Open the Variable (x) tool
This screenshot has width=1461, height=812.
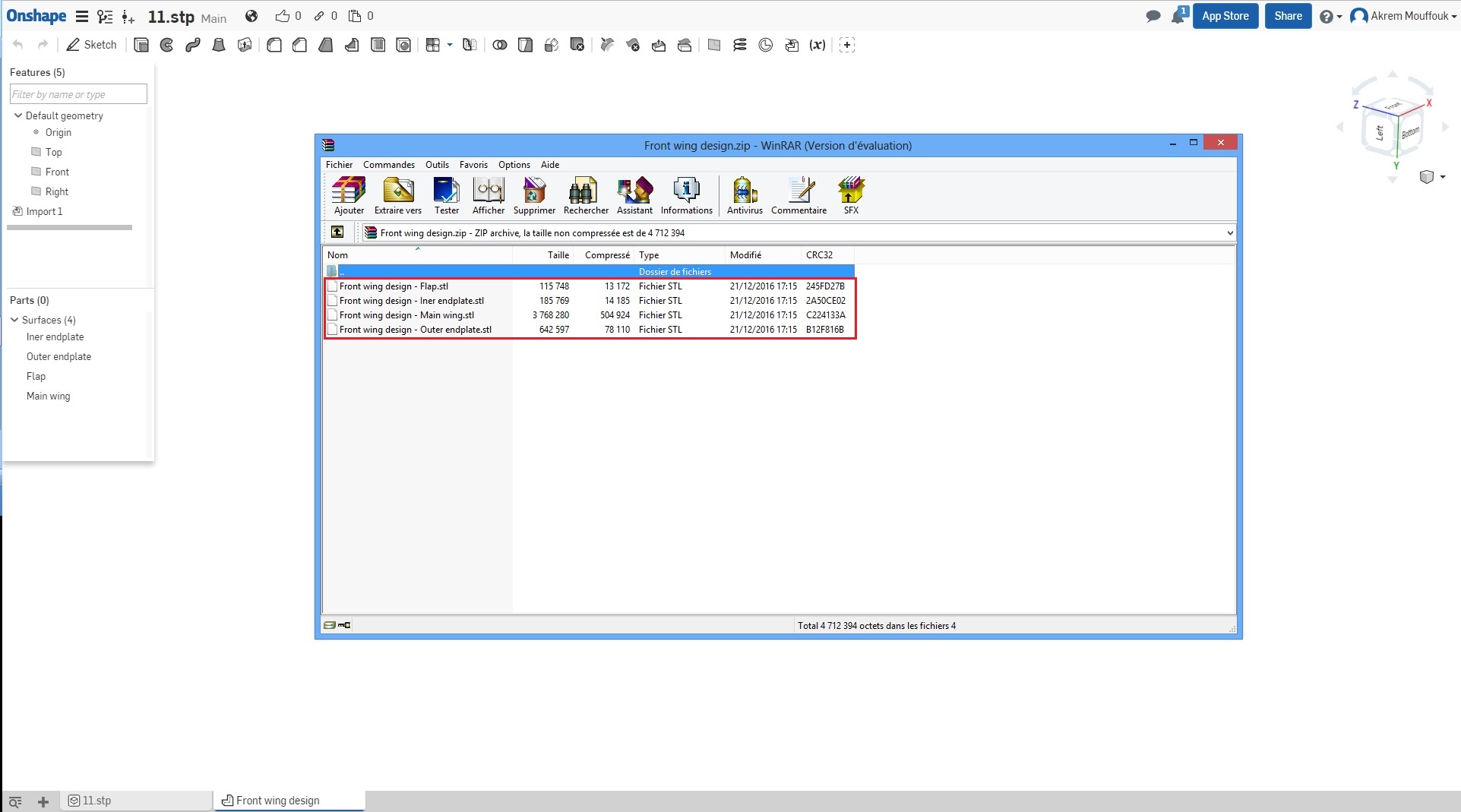(x=817, y=45)
